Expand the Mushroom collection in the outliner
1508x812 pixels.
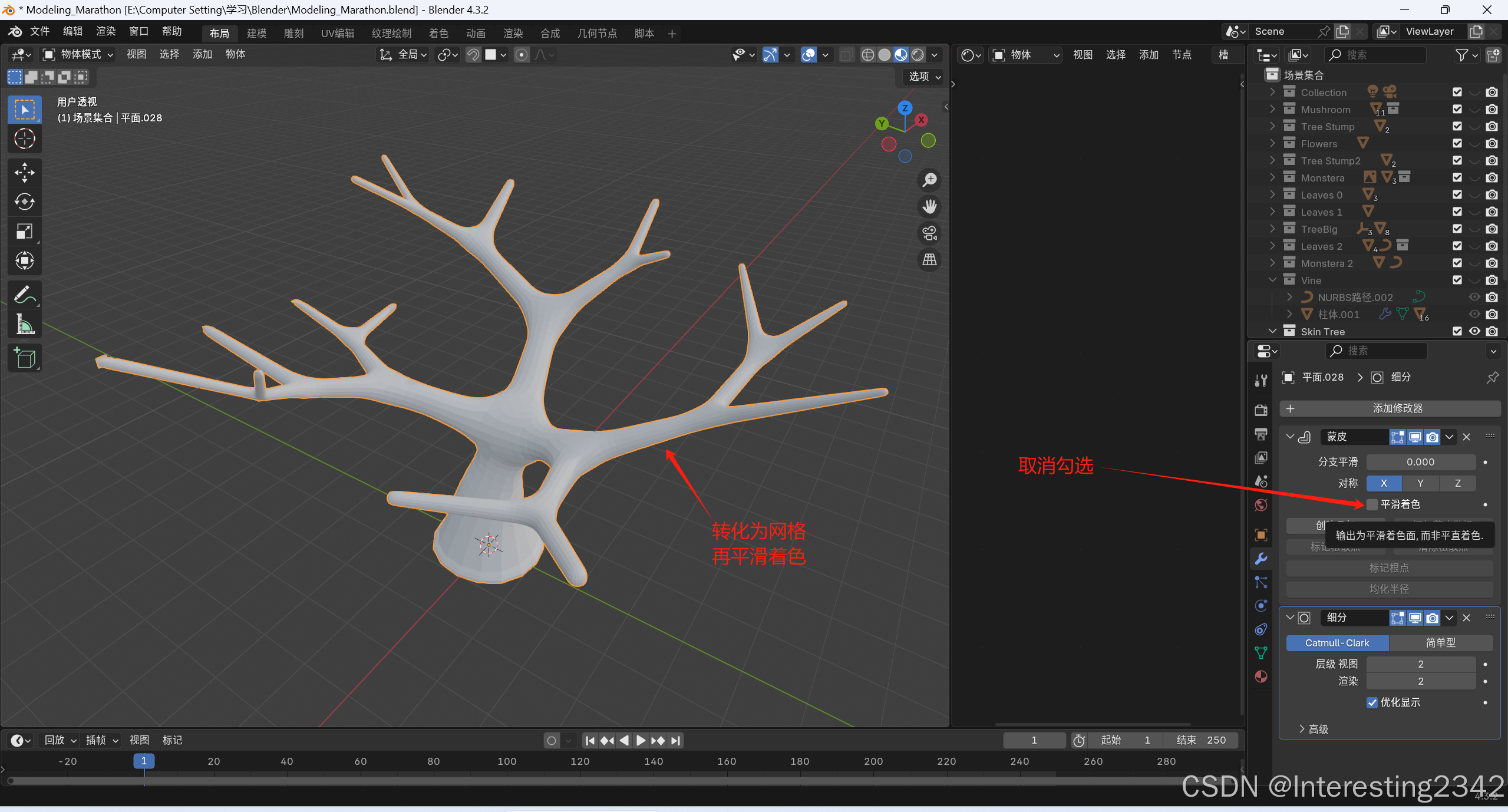coord(1273,110)
